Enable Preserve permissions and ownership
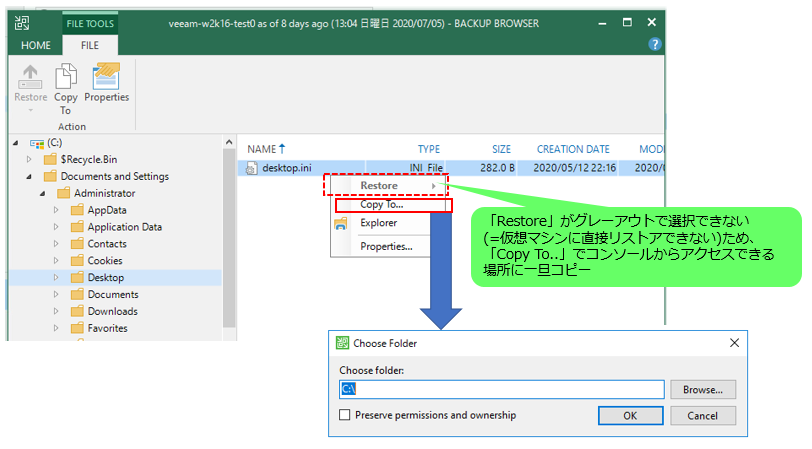Viewport: 812px width, 449px height. [344, 415]
